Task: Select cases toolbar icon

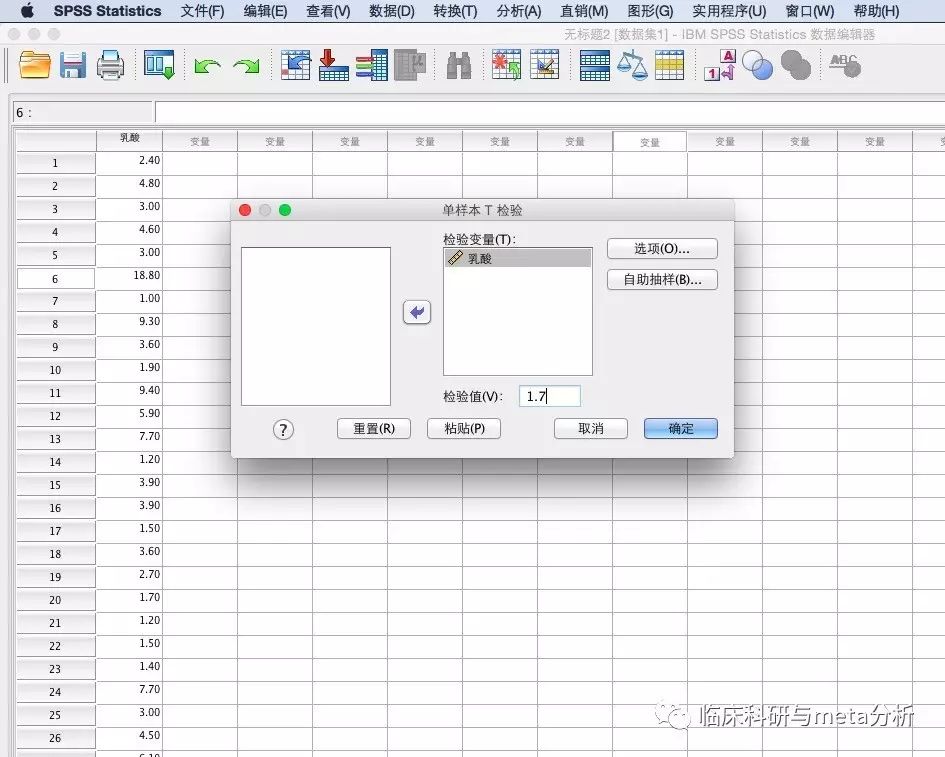Action: 670,65
